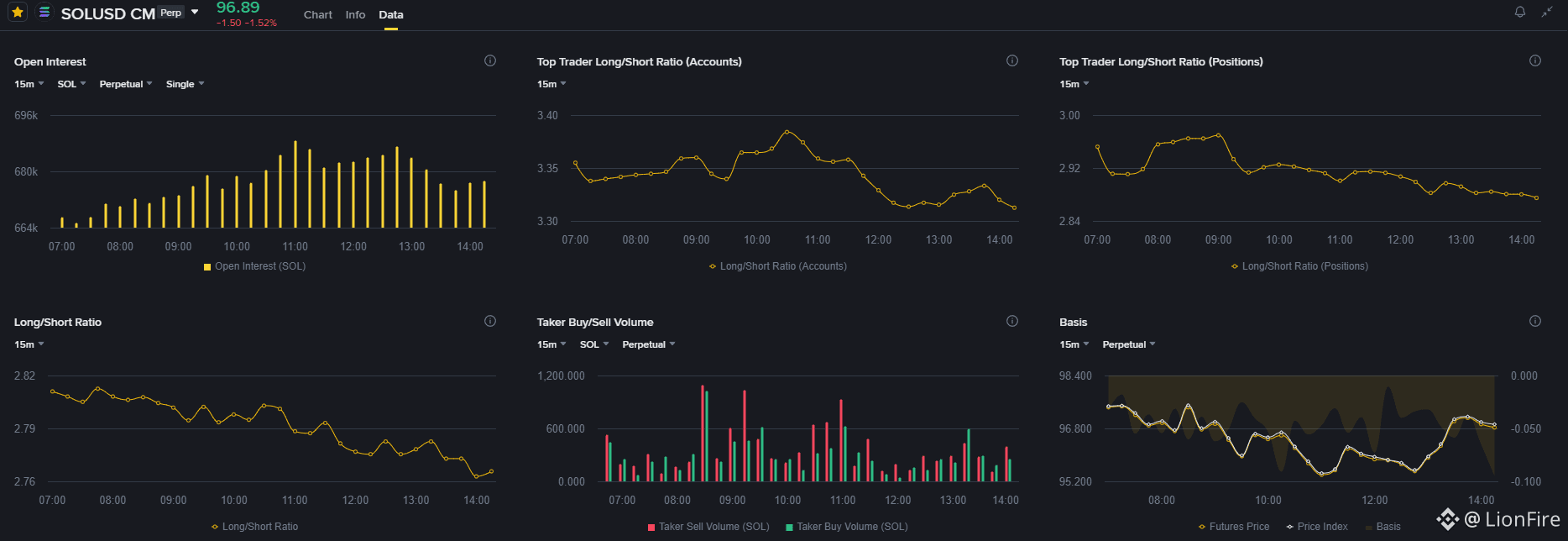Open info icon for Top Trader Accounts ratio
1568x541 pixels.
[x=1012, y=60]
